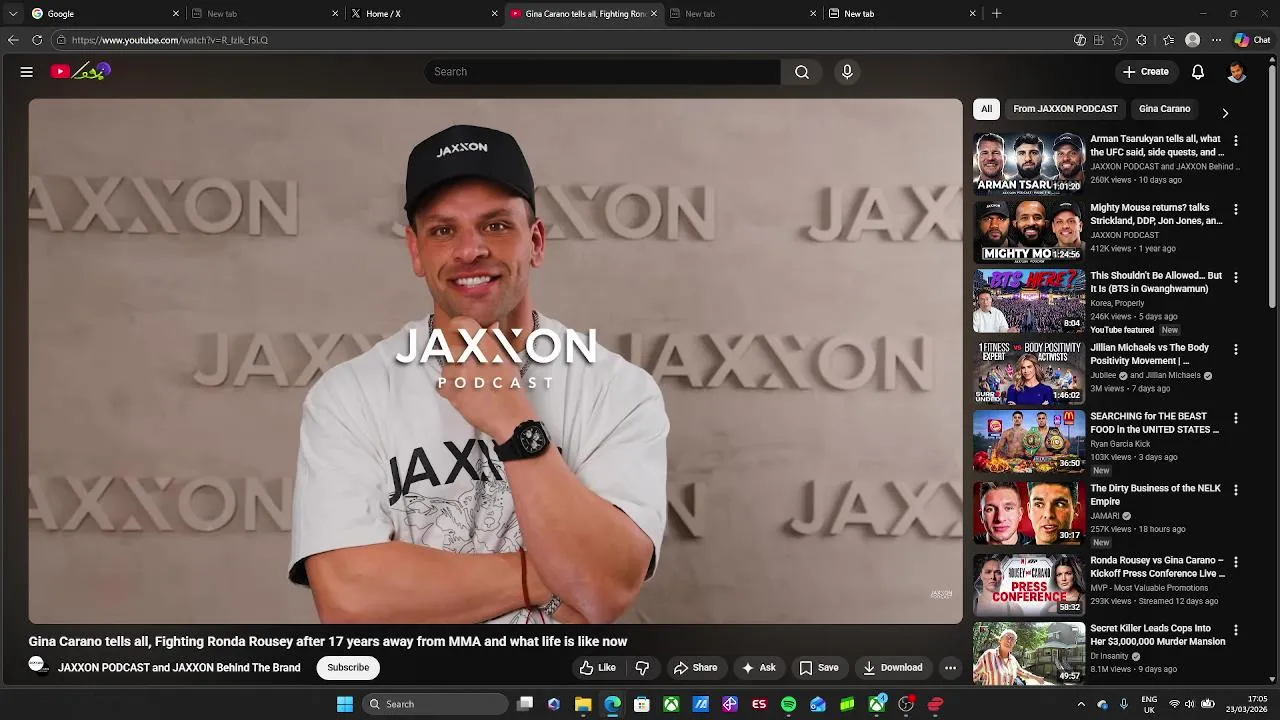Open a new browser tab
1280x720 pixels.
pos(997,13)
